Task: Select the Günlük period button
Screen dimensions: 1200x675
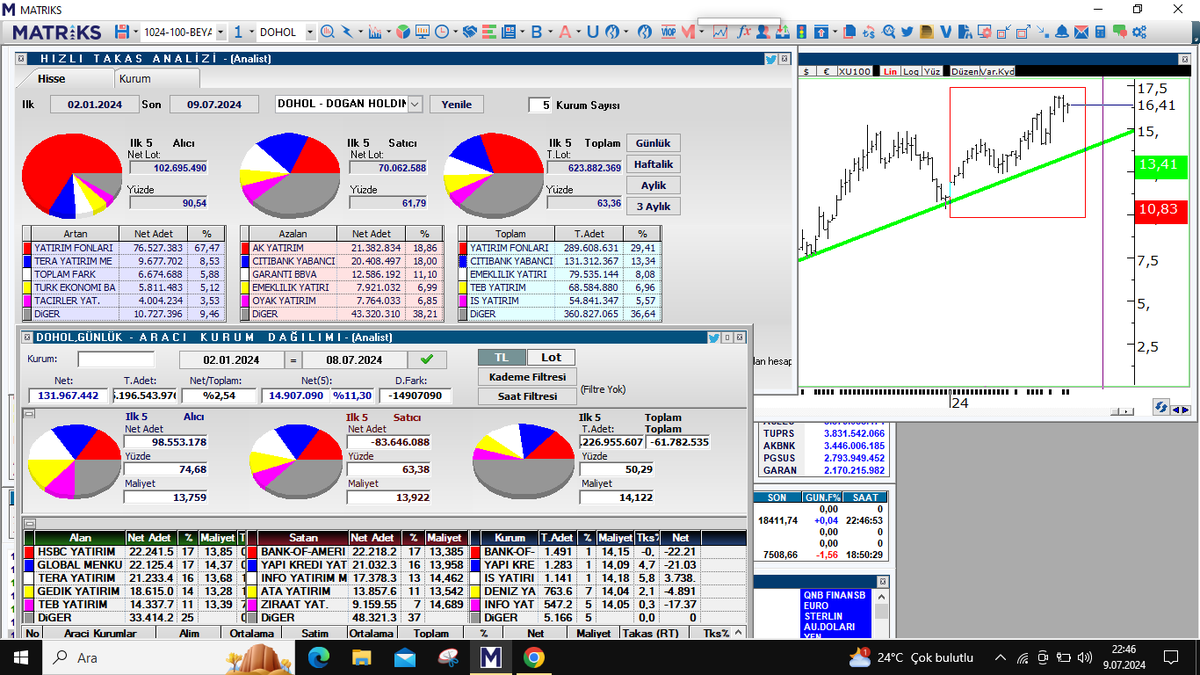Action: (653, 143)
